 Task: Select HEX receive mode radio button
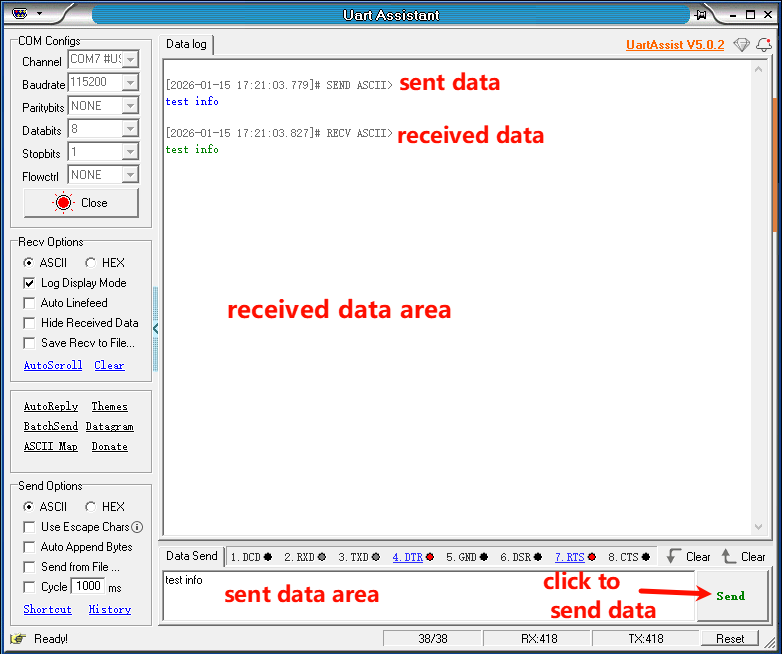point(90,262)
